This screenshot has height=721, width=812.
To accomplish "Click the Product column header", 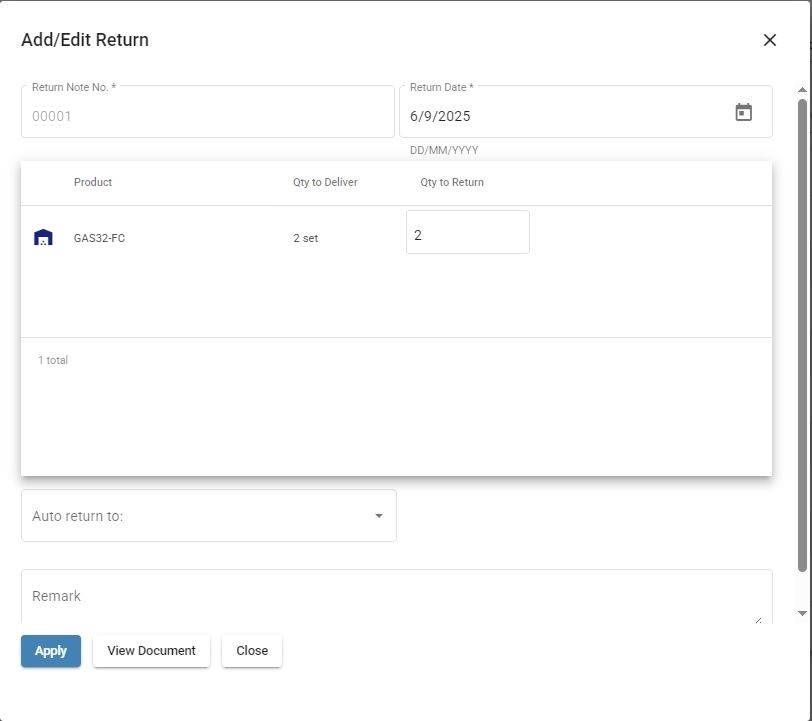I will pyautogui.click(x=93, y=182).
